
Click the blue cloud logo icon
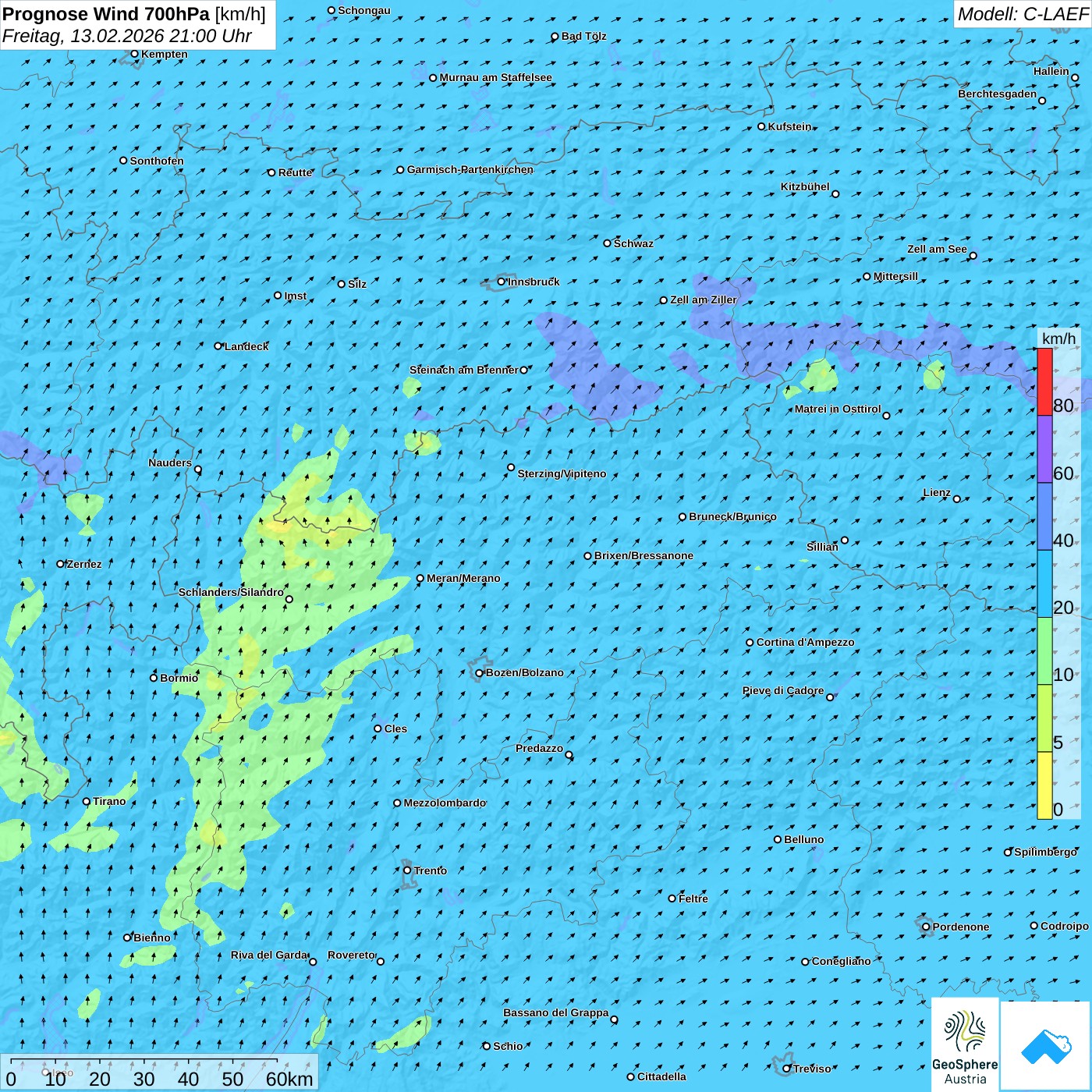click(1045, 1046)
